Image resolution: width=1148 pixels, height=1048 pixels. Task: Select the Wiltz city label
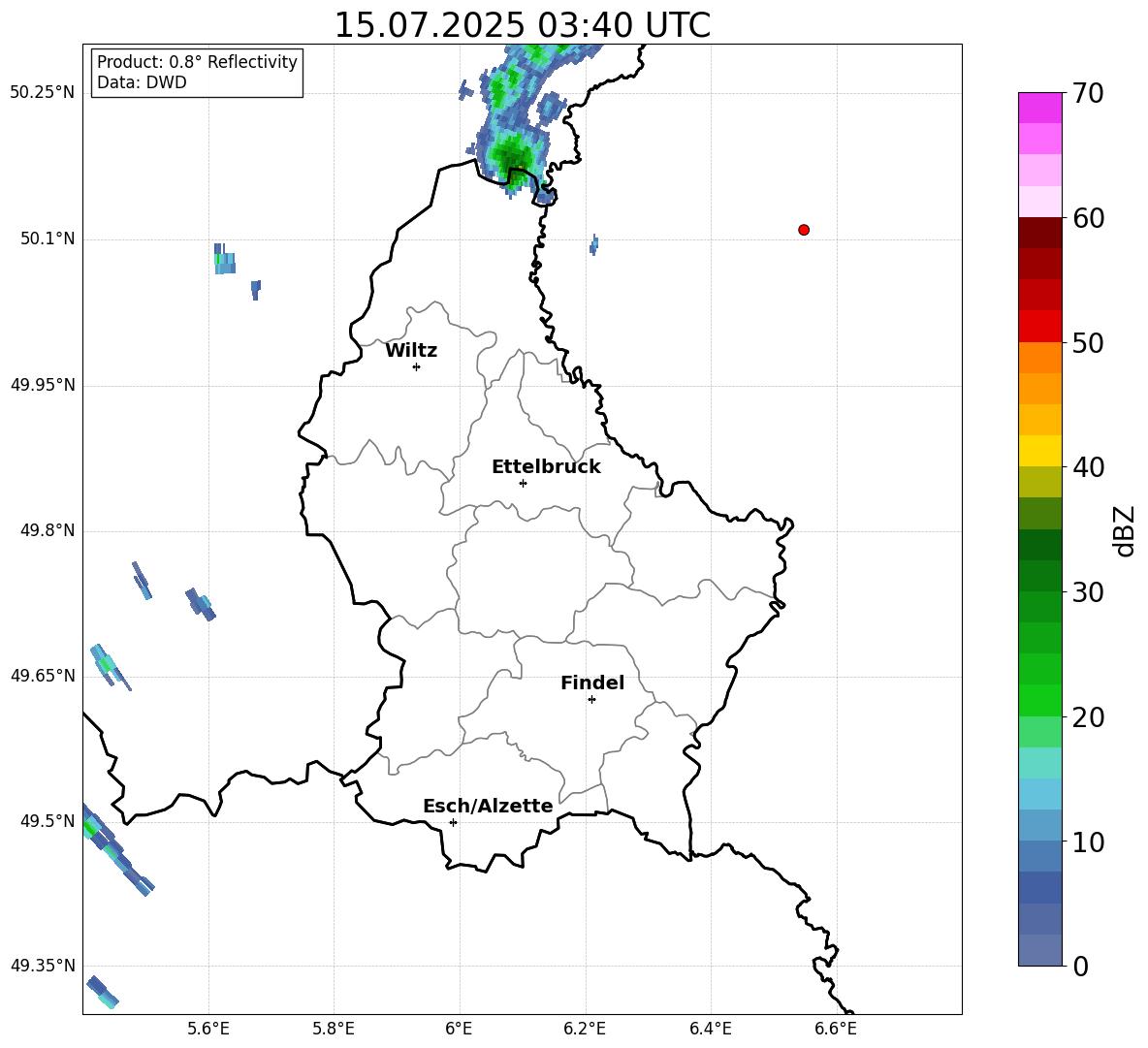pyautogui.click(x=411, y=351)
